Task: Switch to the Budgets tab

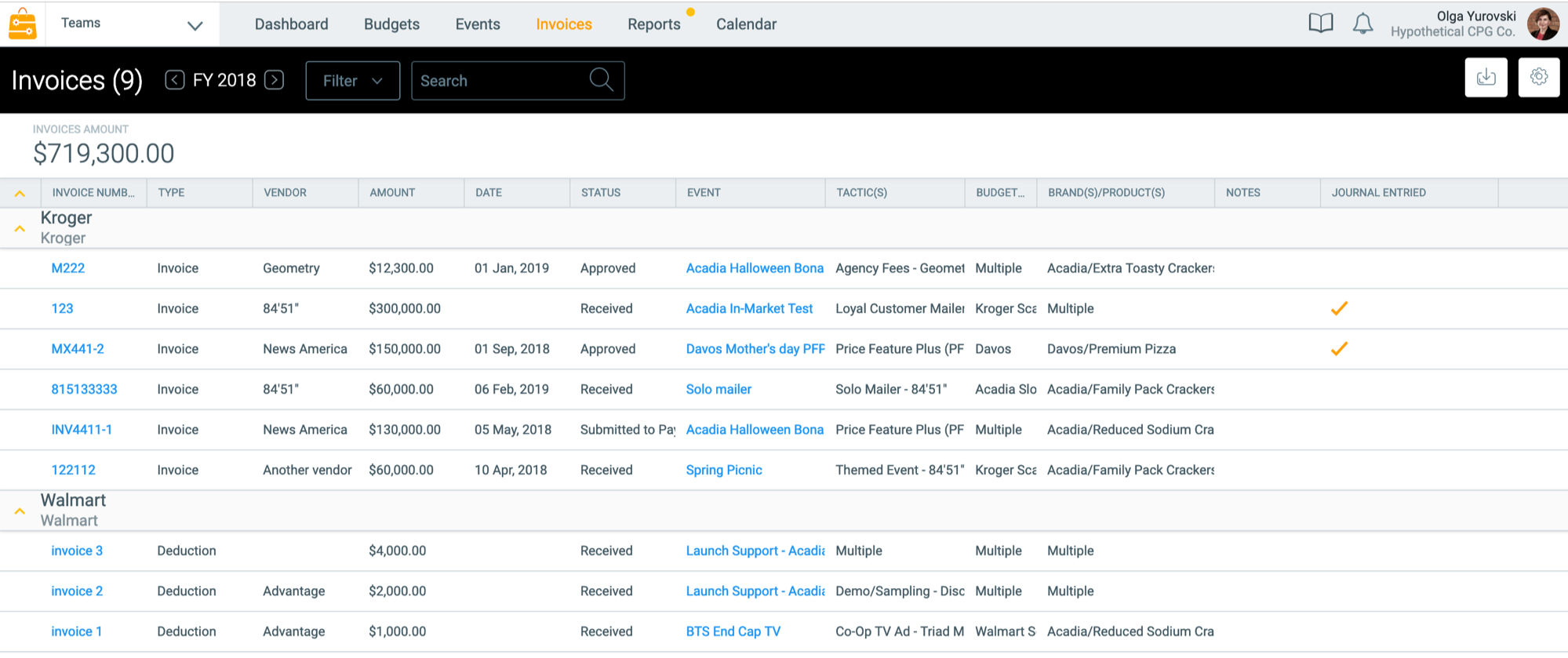Action: pos(391,24)
